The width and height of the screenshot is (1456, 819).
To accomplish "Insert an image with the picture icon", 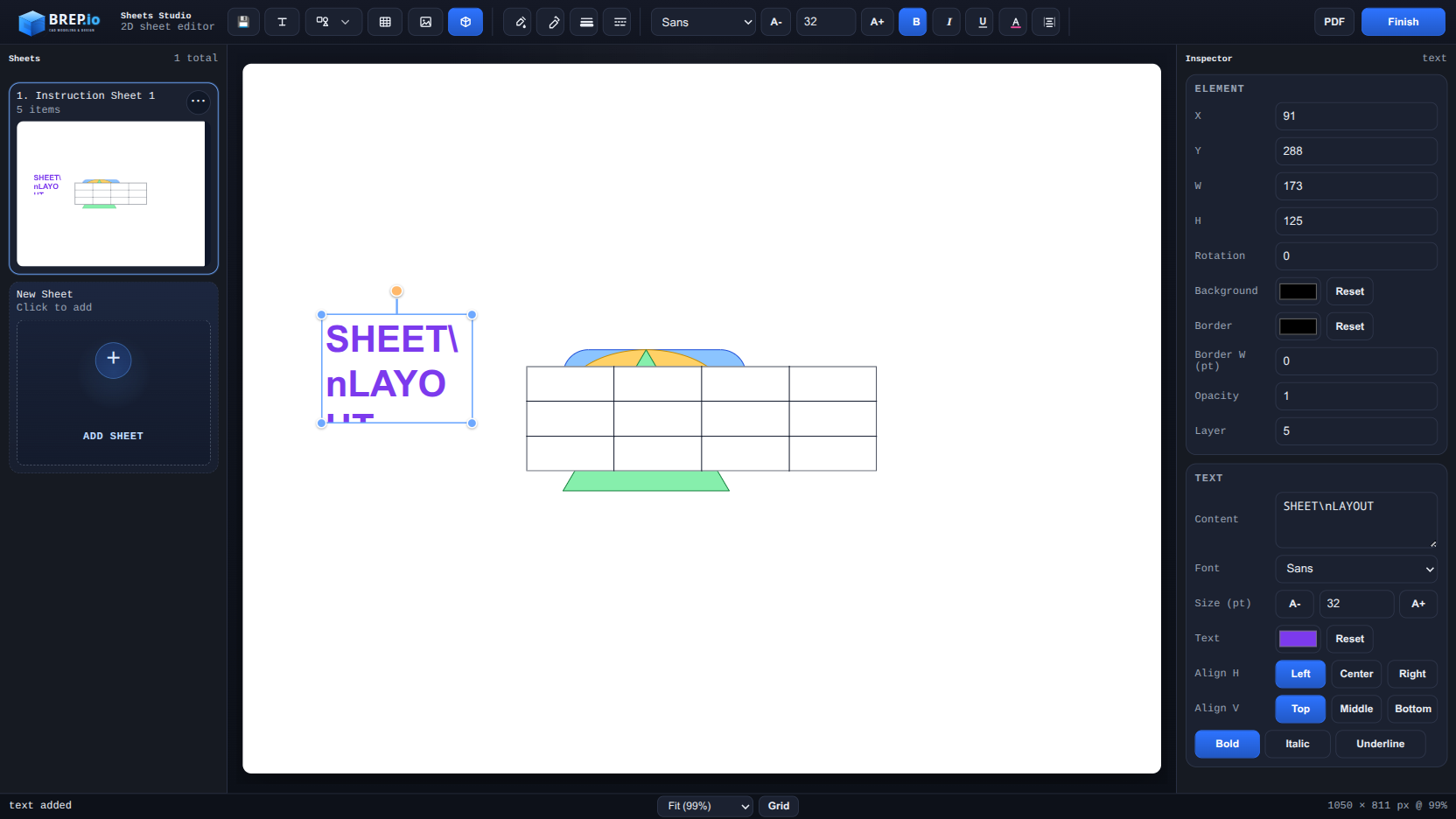I will coord(425,22).
